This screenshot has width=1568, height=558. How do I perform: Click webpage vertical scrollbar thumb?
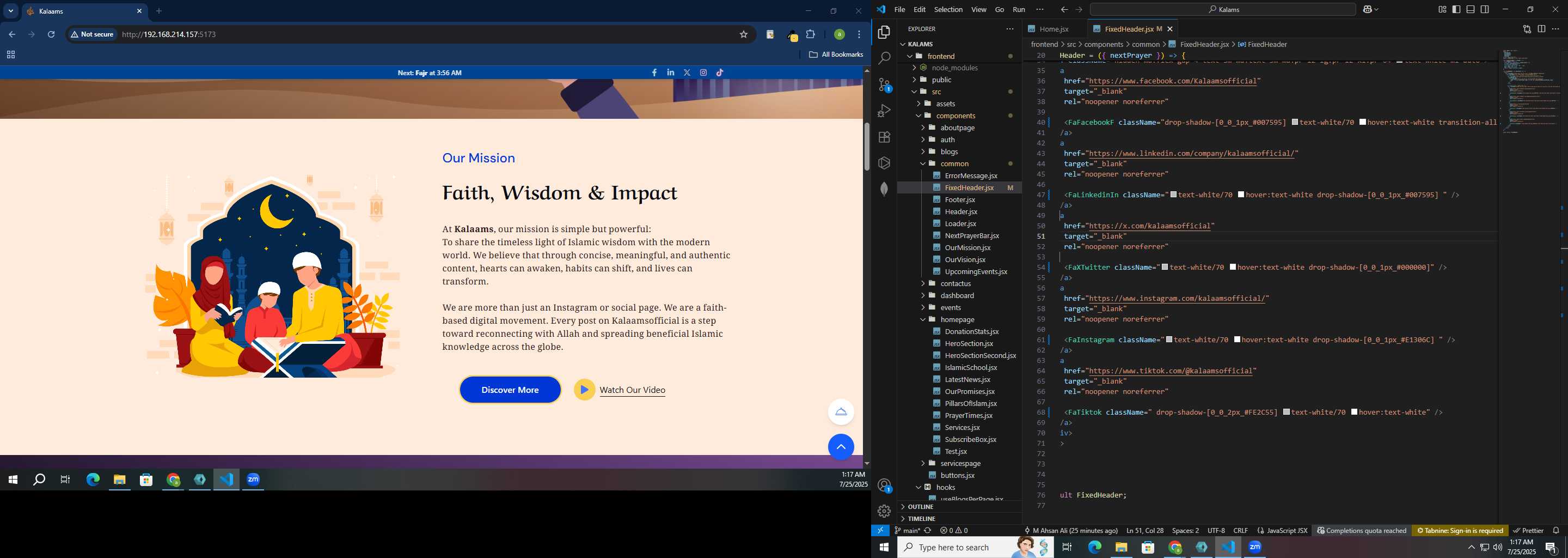click(x=867, y=147)
